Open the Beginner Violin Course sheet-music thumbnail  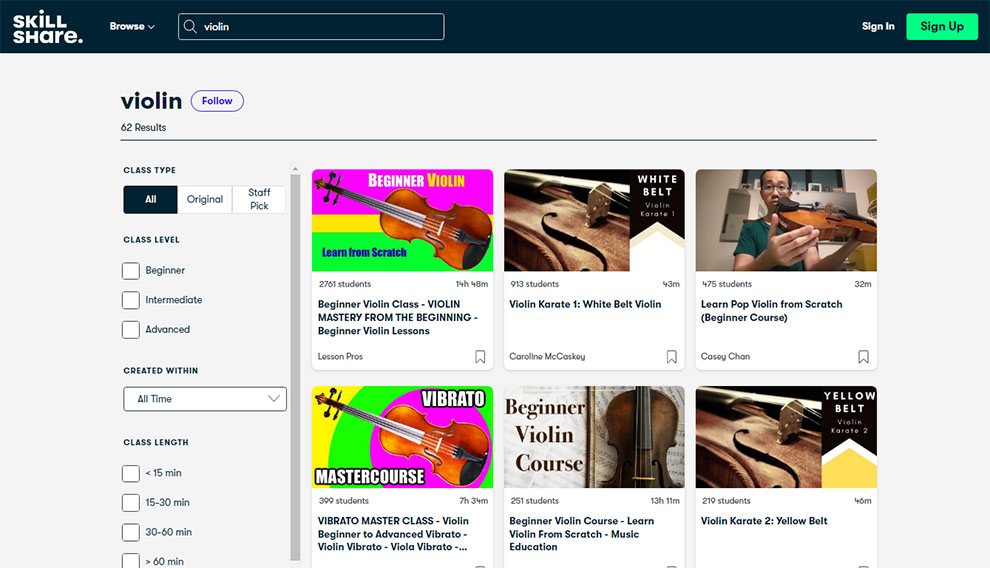(x=594, y=437)
